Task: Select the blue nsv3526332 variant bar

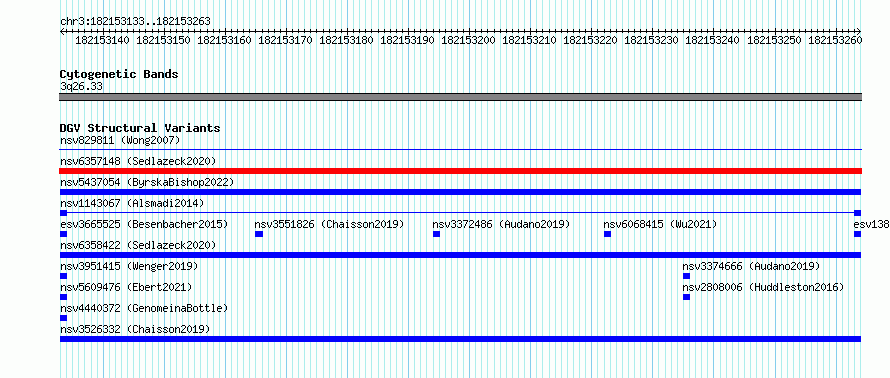Action: (460, 339)
